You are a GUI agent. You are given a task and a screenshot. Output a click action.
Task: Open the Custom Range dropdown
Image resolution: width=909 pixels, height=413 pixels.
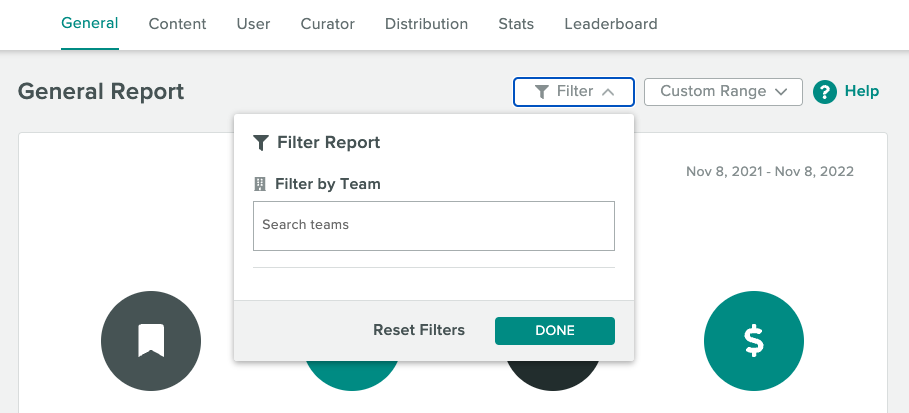pos(723,92)
